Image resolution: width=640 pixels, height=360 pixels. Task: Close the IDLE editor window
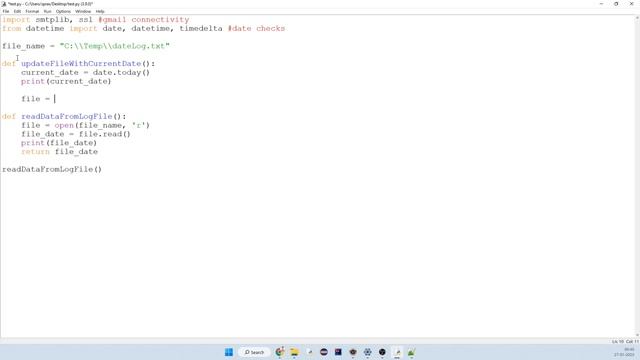coord(631,4)
